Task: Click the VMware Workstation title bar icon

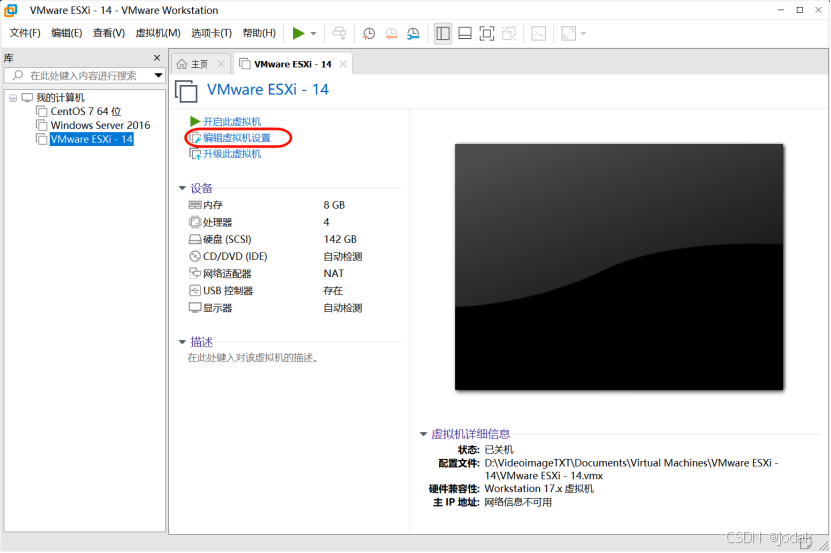Action: 11,10
